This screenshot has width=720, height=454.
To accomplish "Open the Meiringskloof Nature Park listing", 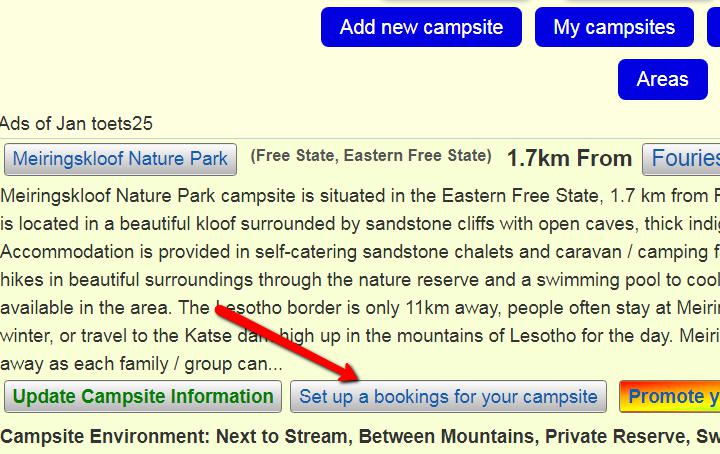I will point(120,158).
